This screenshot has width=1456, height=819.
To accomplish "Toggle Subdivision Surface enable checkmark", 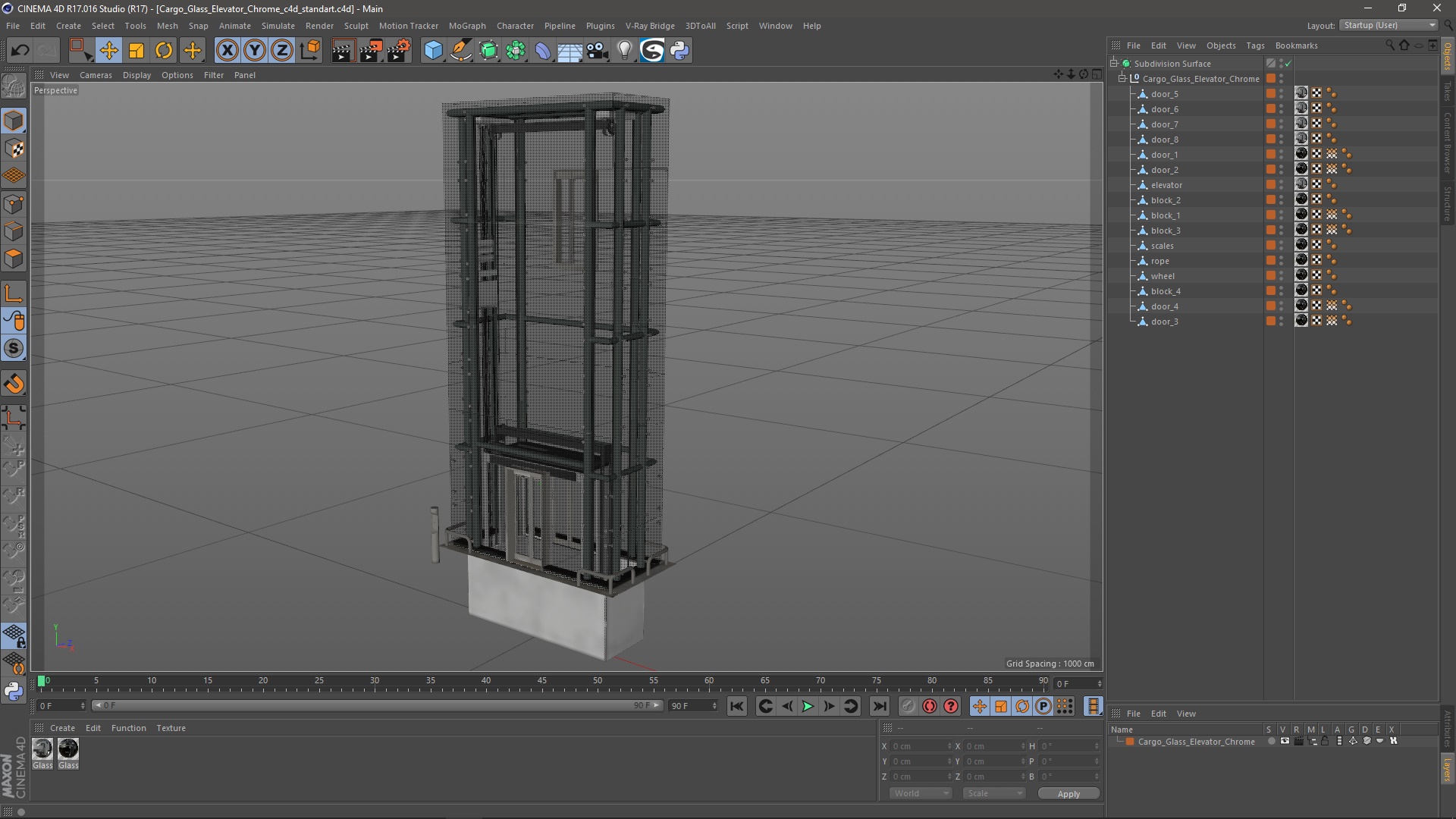I will 1288,64.
